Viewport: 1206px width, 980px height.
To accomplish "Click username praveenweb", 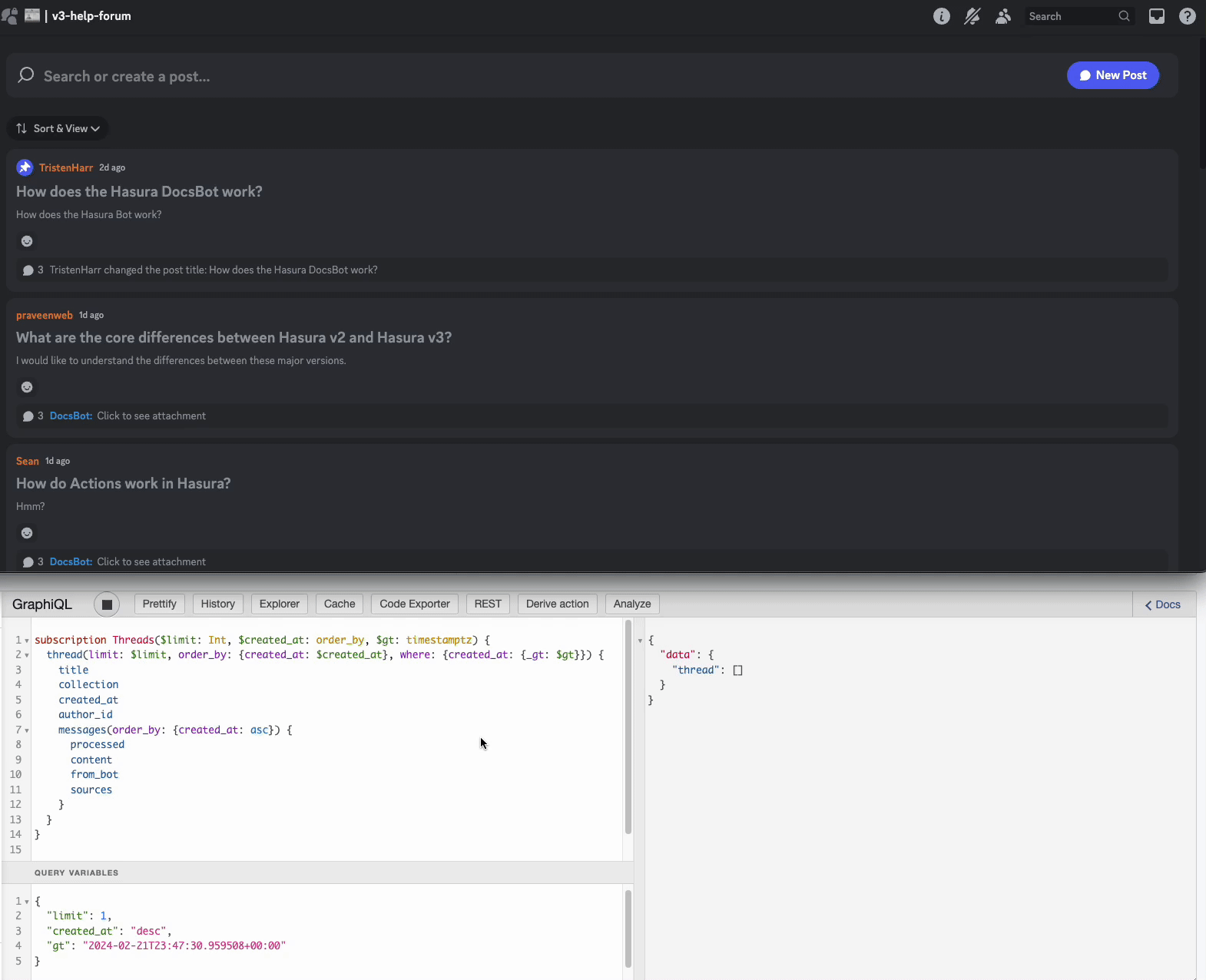I will tap(45, 315).
